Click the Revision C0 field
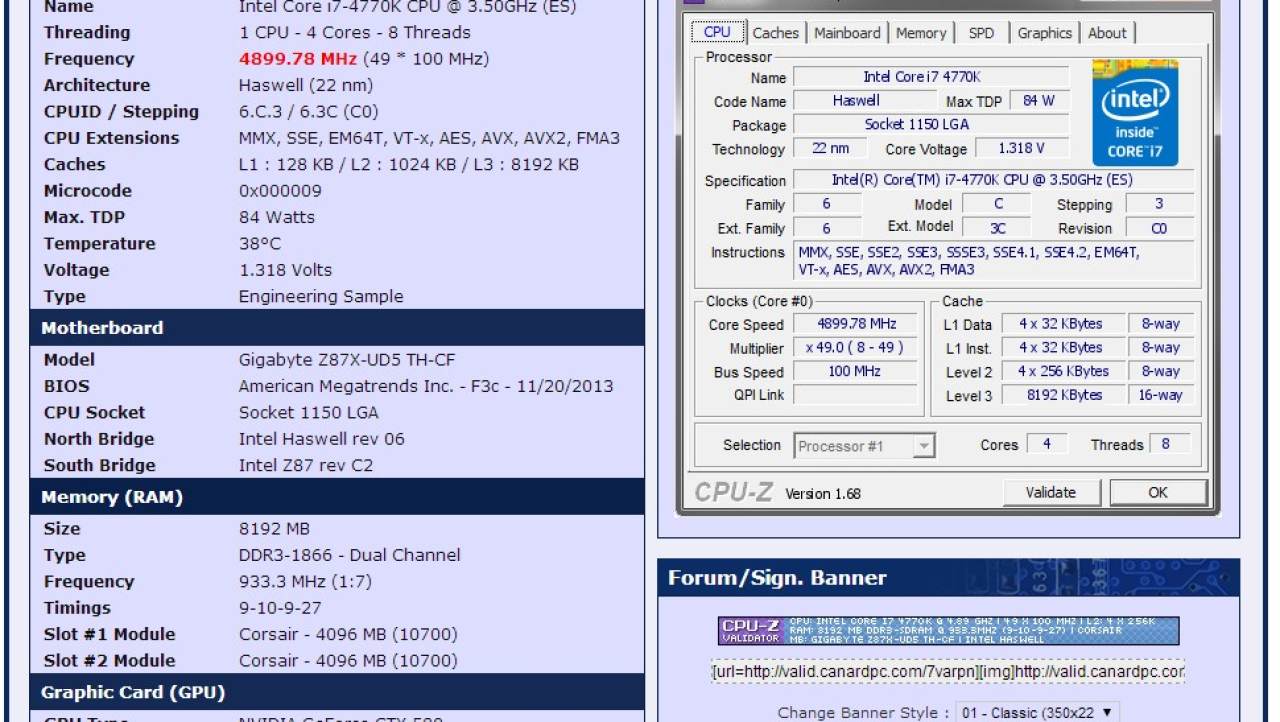Viewport: 1280px width, 722px height. tap(1159, 228)
